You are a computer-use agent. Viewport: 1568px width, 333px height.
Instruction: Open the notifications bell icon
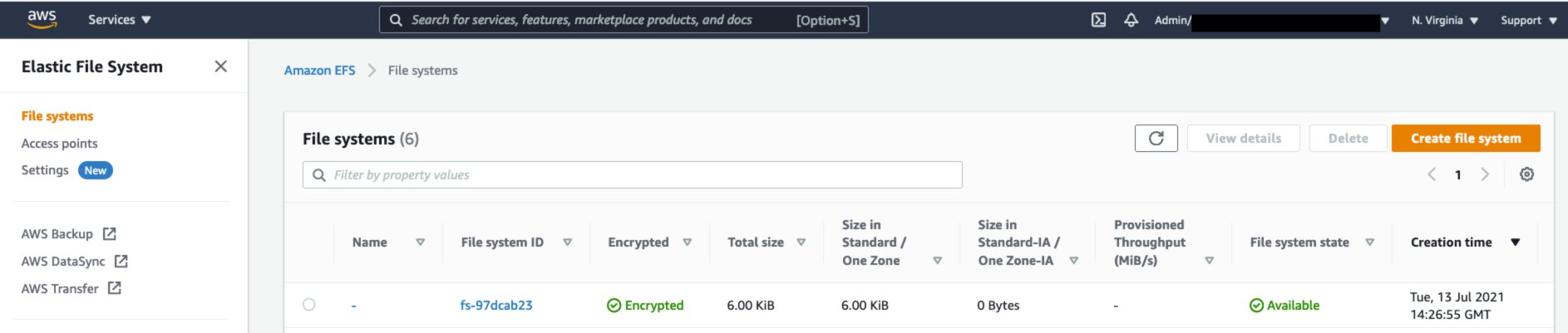pyautogui.click(x=1131, y=20)
